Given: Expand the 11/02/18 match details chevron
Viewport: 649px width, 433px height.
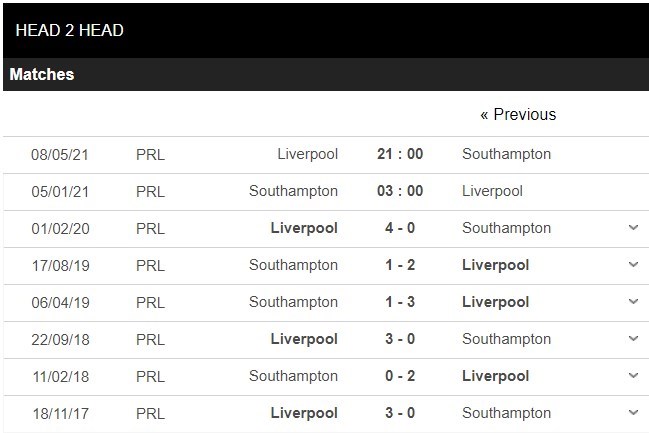Looking at the screenshot, I should [x=633, y=376].
